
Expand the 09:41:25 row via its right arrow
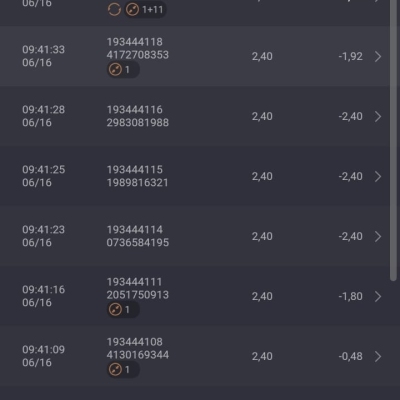click(x=378, y=177)
